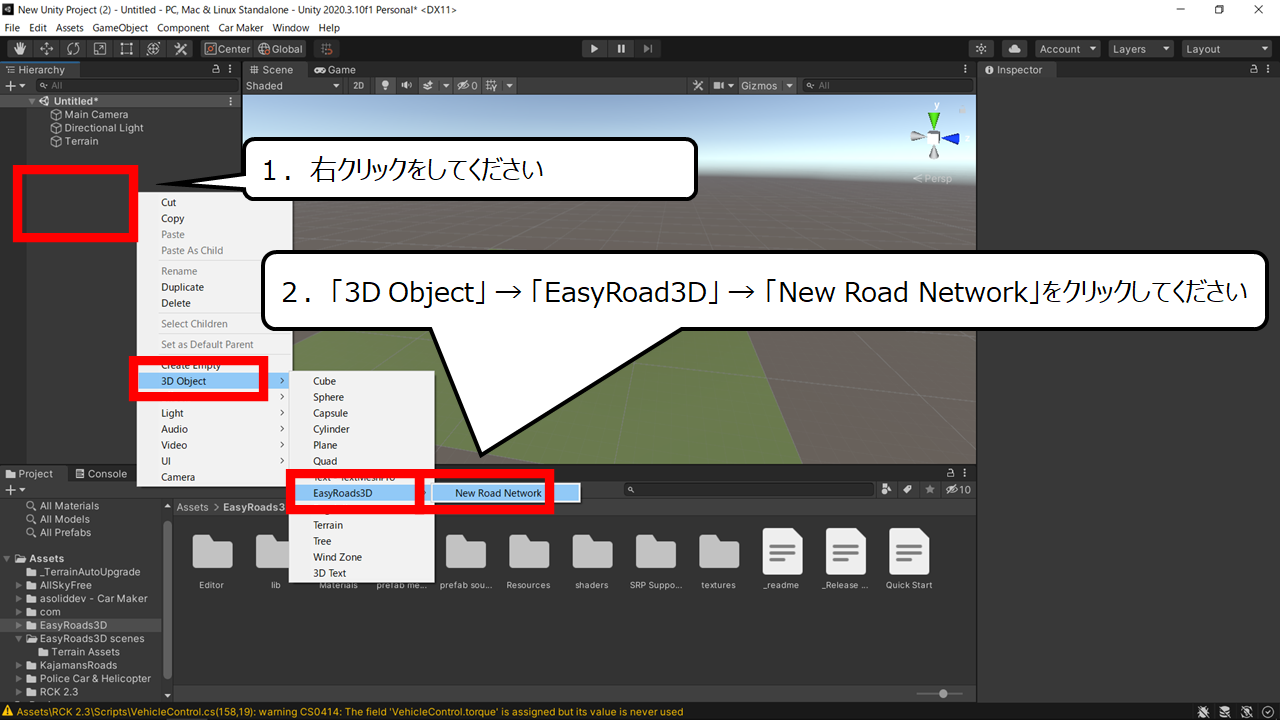The width and height of the screenshot is (1280, 720).
Task: Select the Scale tool
Action: click(100, 49)
